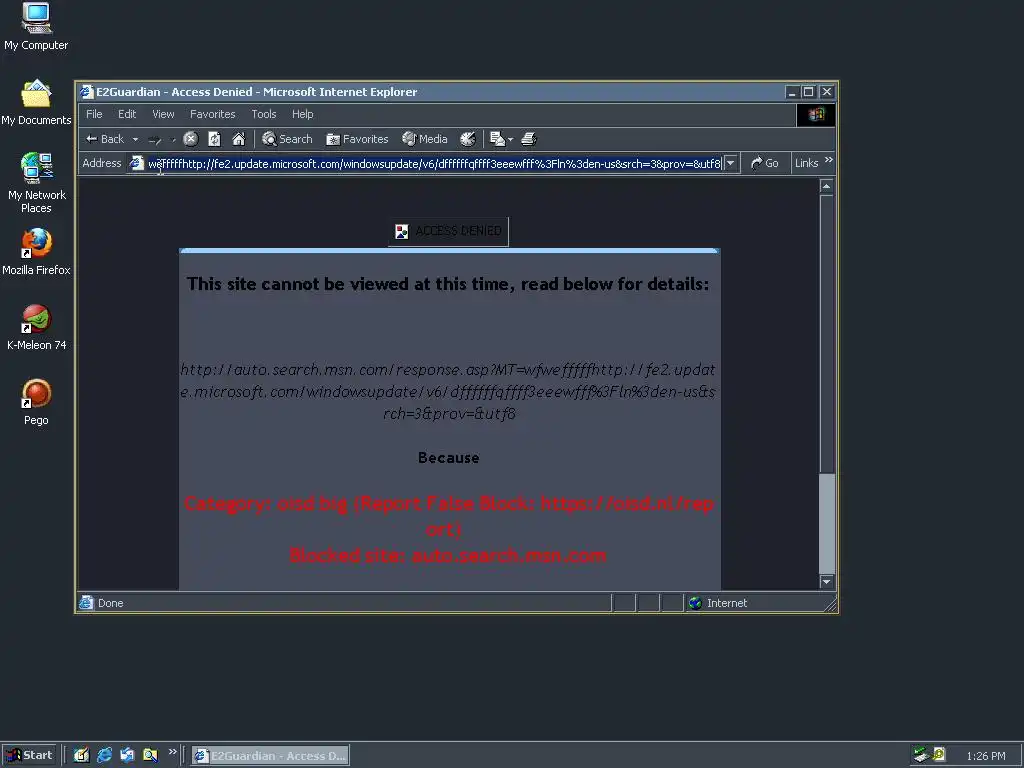Open My Computer desktop icon

click(x=36, y=27)
